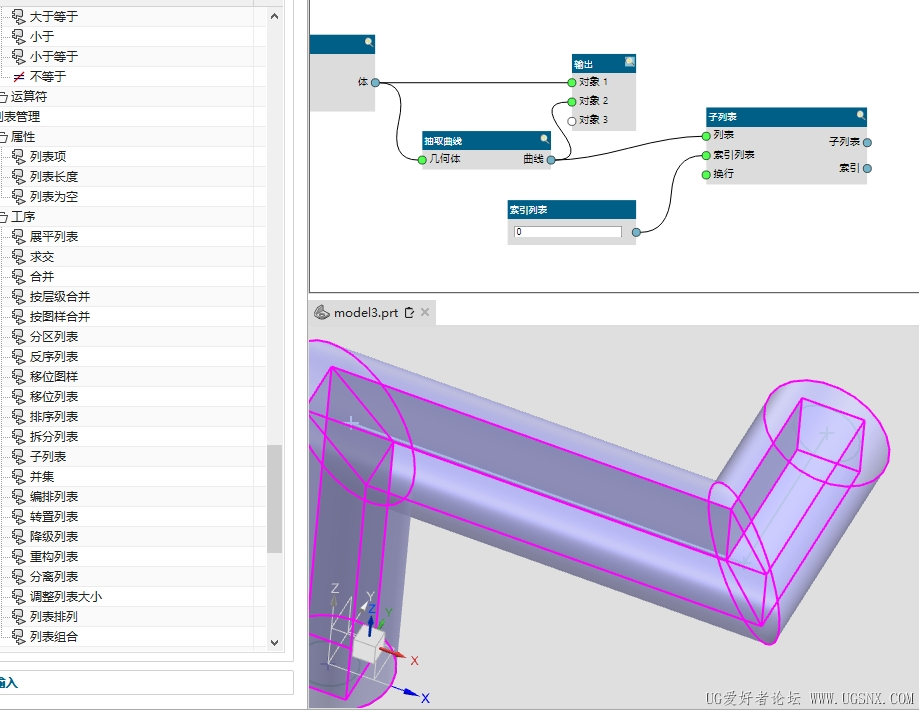Click the 换行 input port
The image size is (919, 711).
coord(706,175)
